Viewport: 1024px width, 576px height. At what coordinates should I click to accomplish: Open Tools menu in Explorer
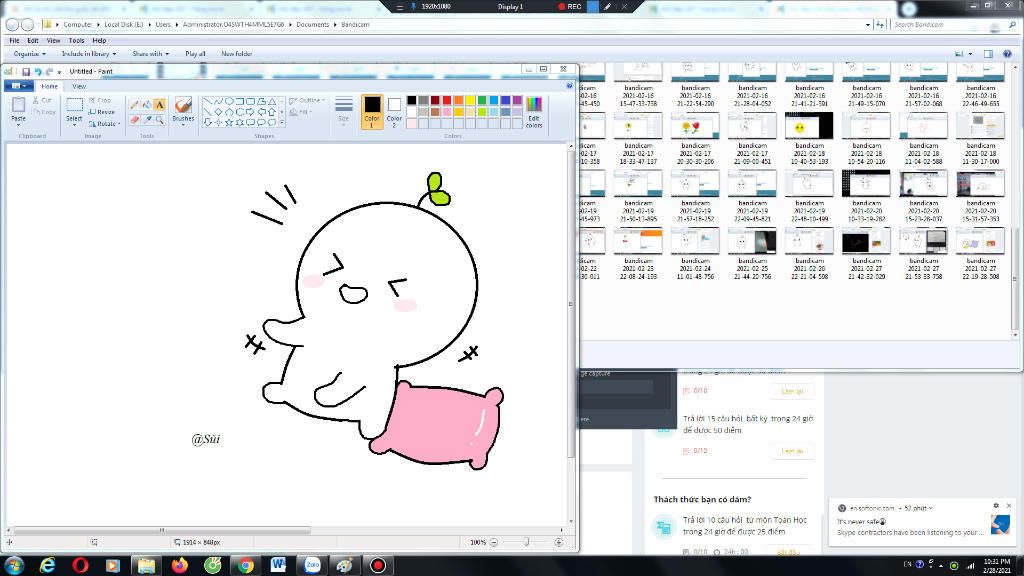tap(76, 40)
